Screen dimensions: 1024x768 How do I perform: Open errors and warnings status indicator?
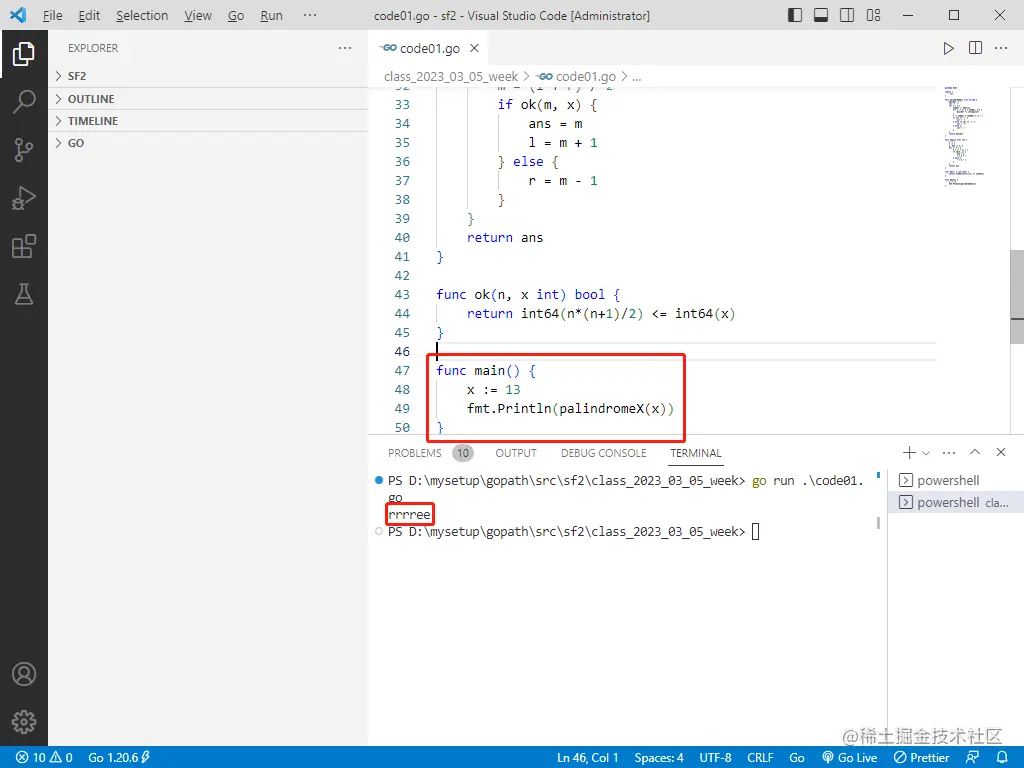click(44, 758)
